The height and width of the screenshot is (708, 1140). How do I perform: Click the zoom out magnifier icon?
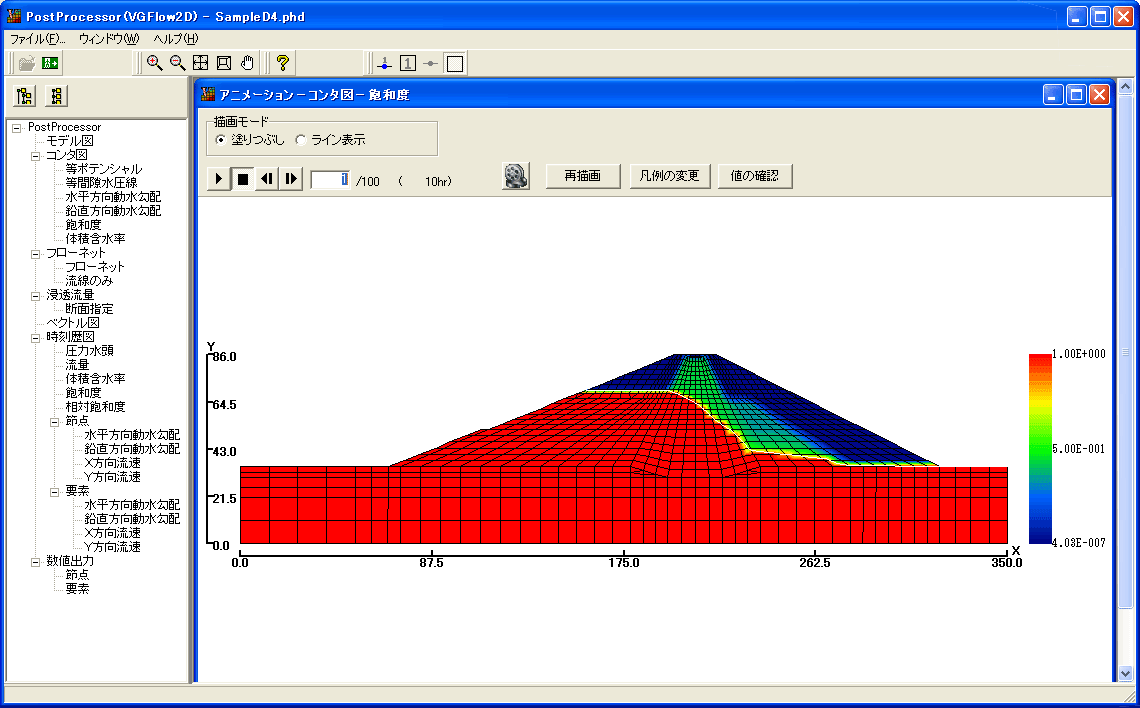[x=177, y=63]
